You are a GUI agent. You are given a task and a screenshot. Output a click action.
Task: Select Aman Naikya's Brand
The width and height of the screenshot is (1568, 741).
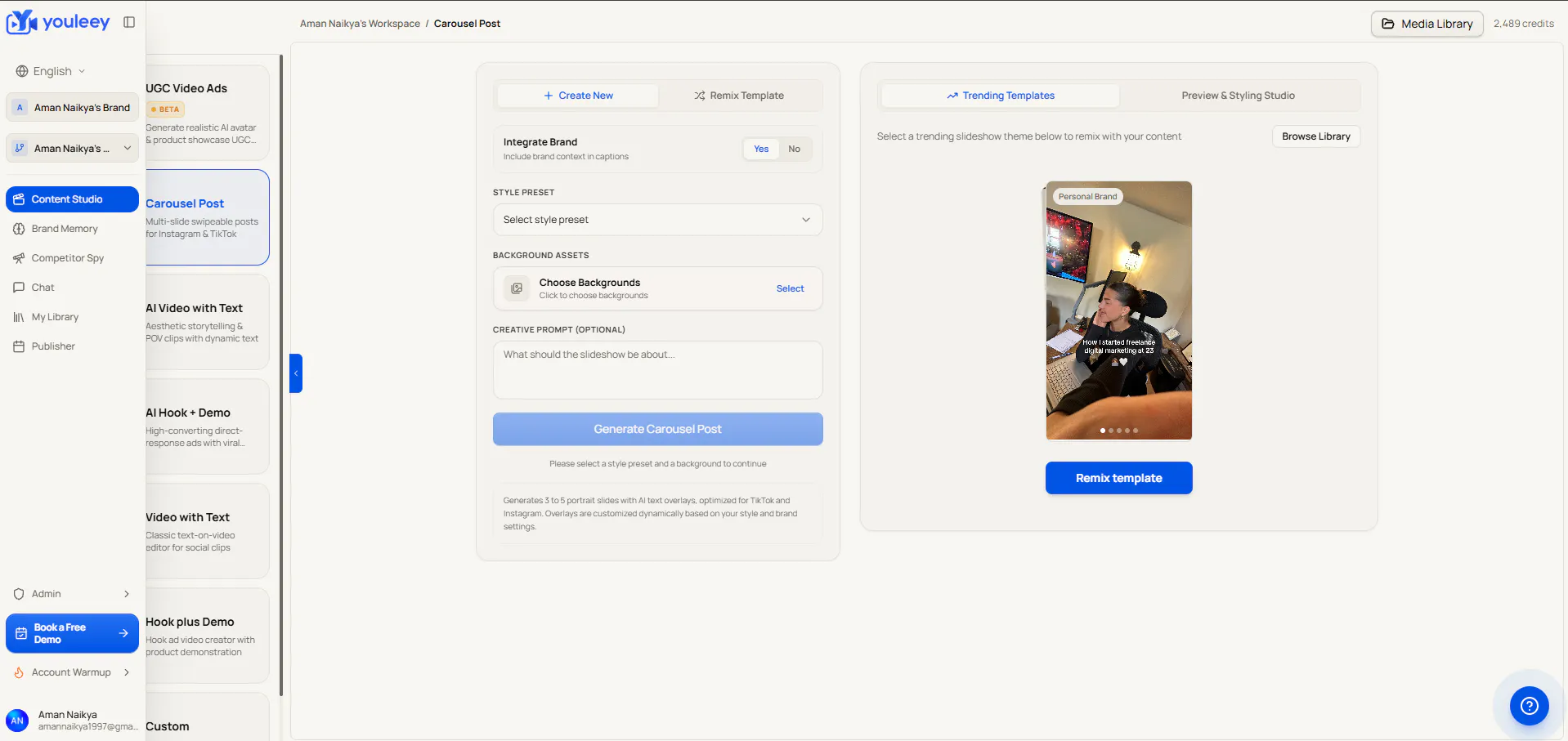click(73, 107)
